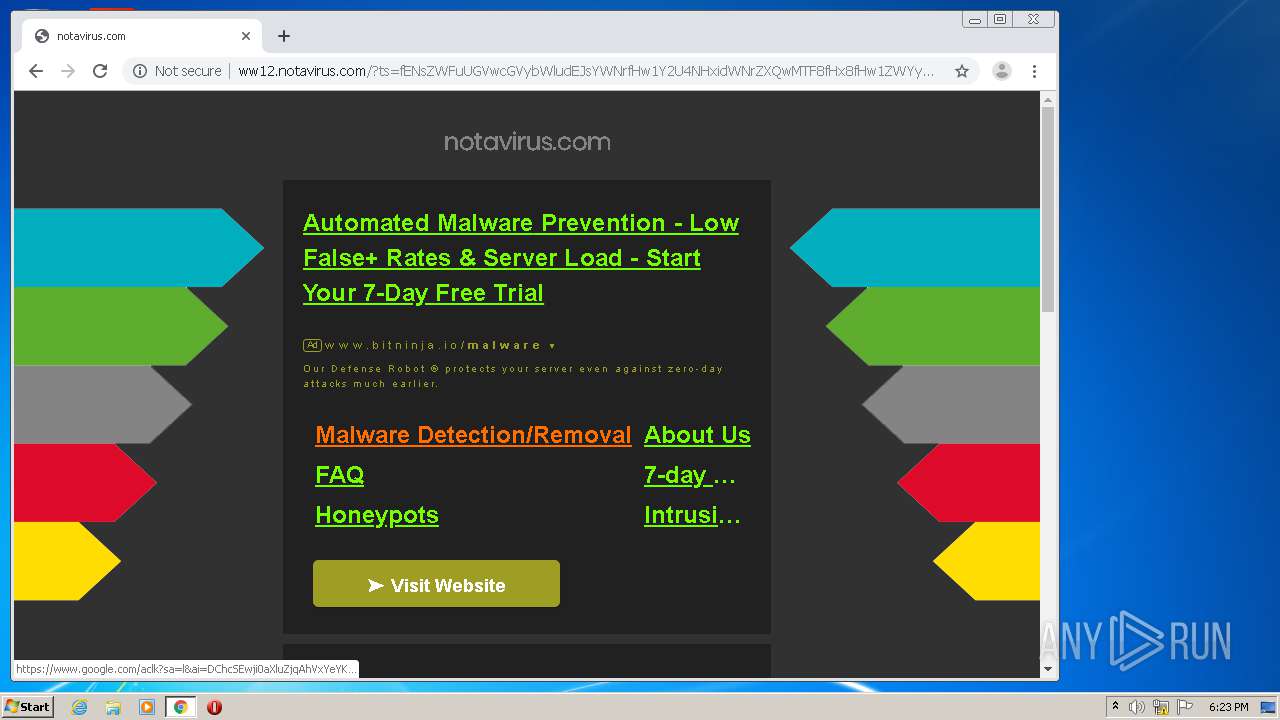Restore down the Chrome window

(x=1000, y=19)
